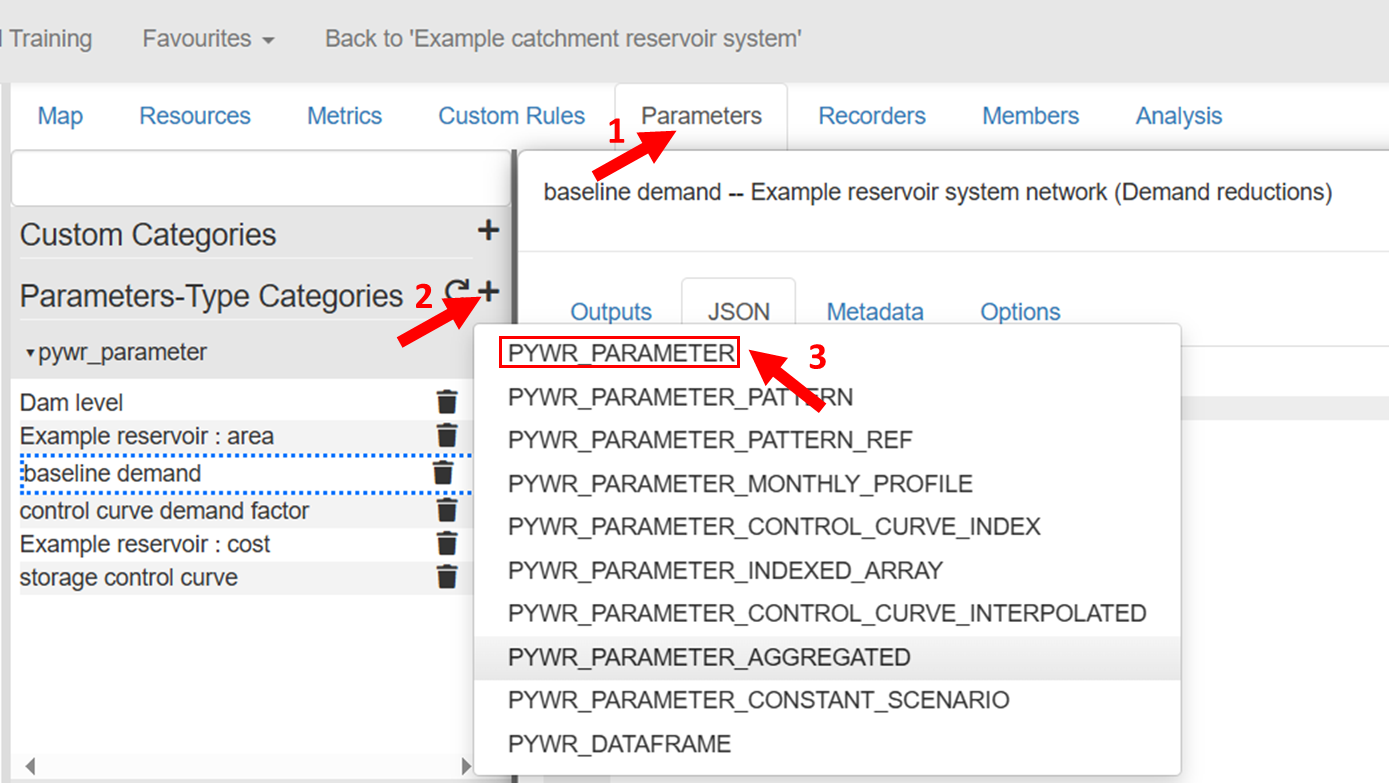Screen dimensions: 1389x783
Task: Click trash icon for Example reservoir : area
Action: 447,436
